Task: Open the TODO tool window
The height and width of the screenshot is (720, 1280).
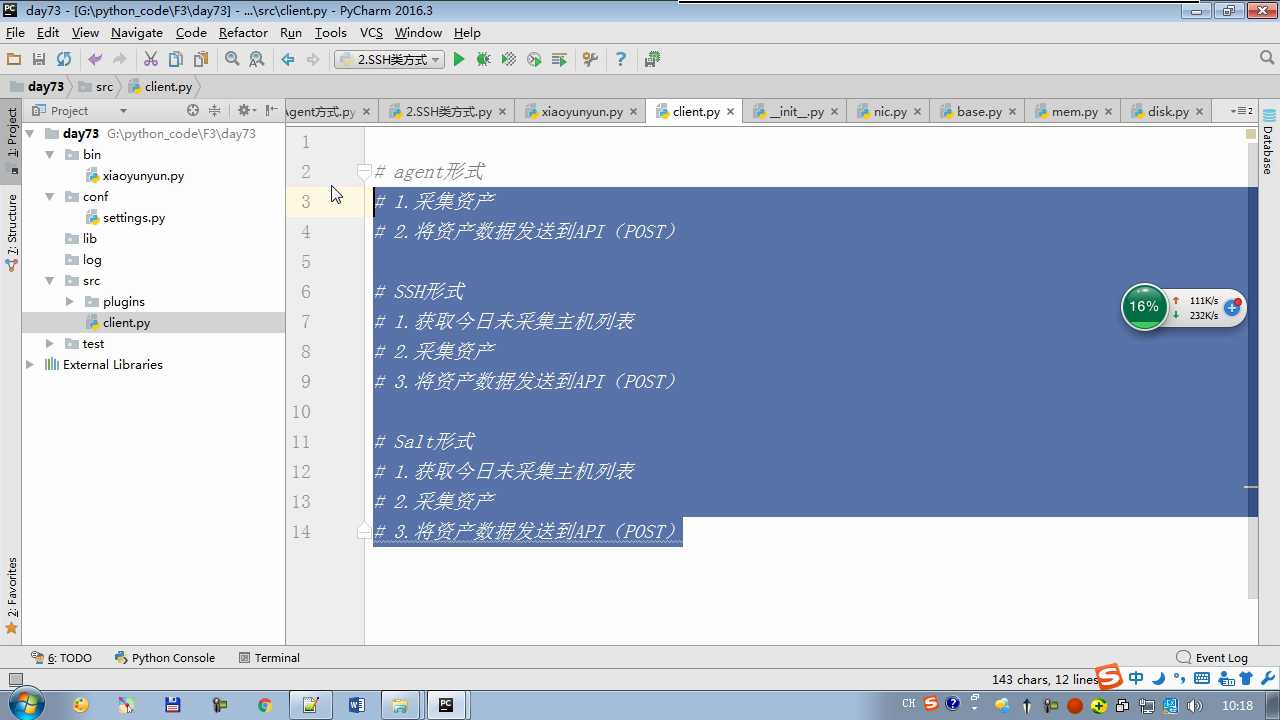Action: pyautogui.click(x=62, y=658)
